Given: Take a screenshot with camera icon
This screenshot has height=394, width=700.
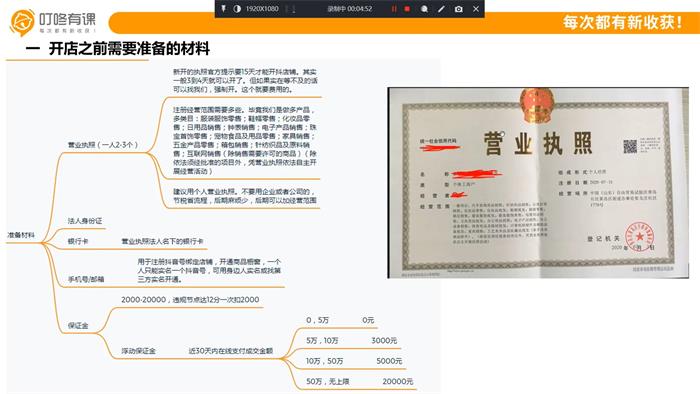Looking at the screenshot, I should point(458,8).
